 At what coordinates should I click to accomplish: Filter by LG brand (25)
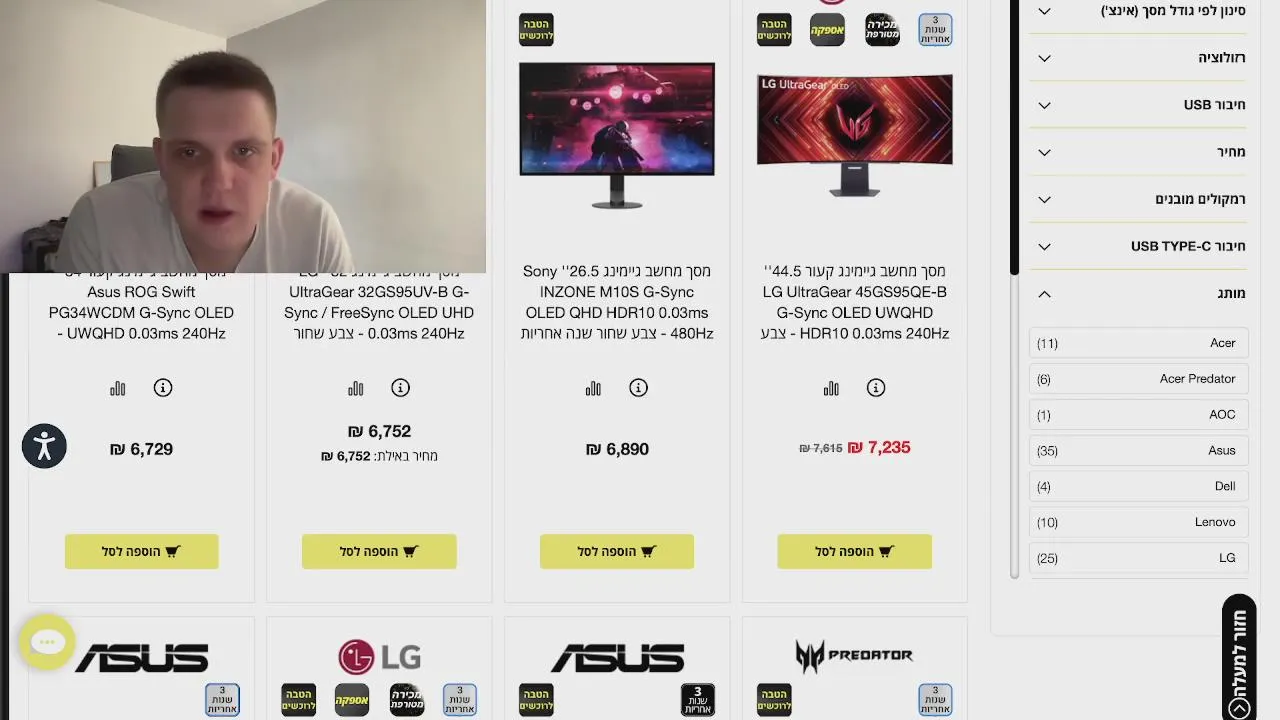pyautogui.click(x=1138, y=558)
